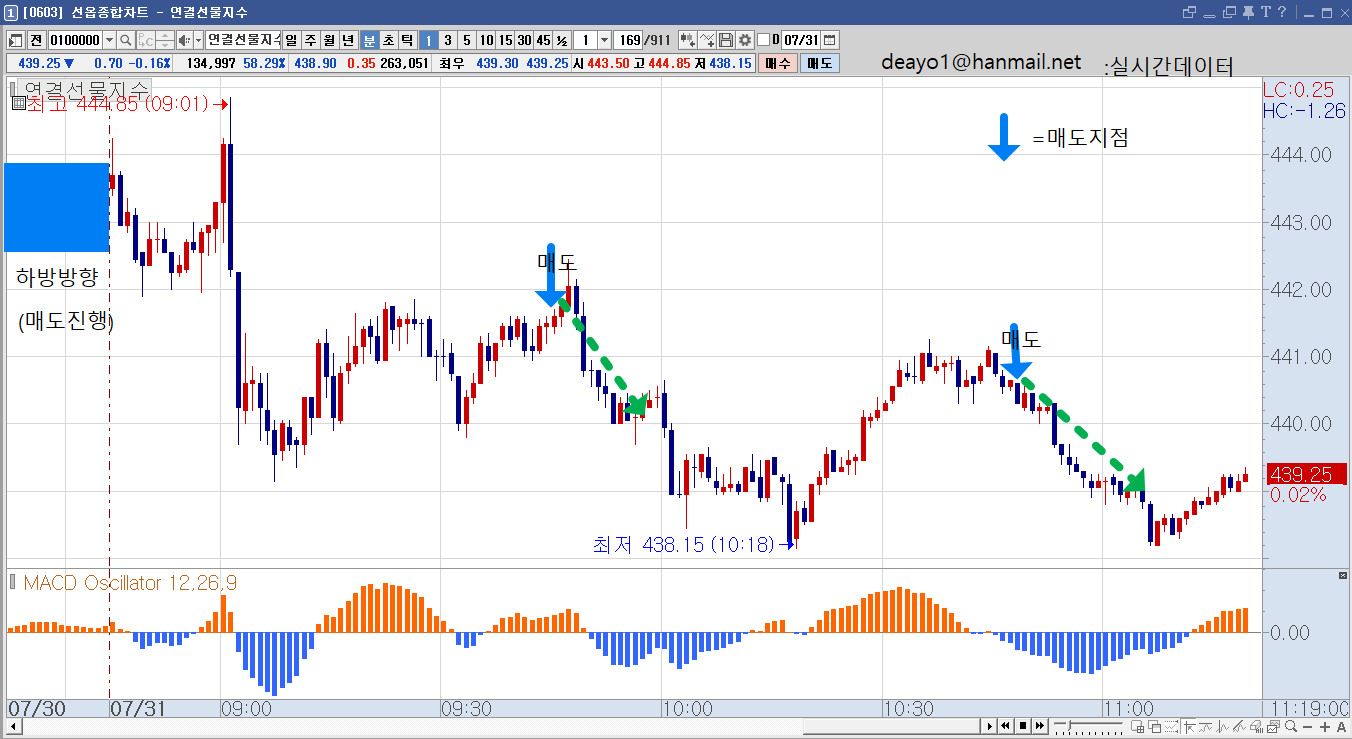This screenshot has height=739, width=1352.
Task: Save chart with the floppy disk icon
Action: pos(727,40)
